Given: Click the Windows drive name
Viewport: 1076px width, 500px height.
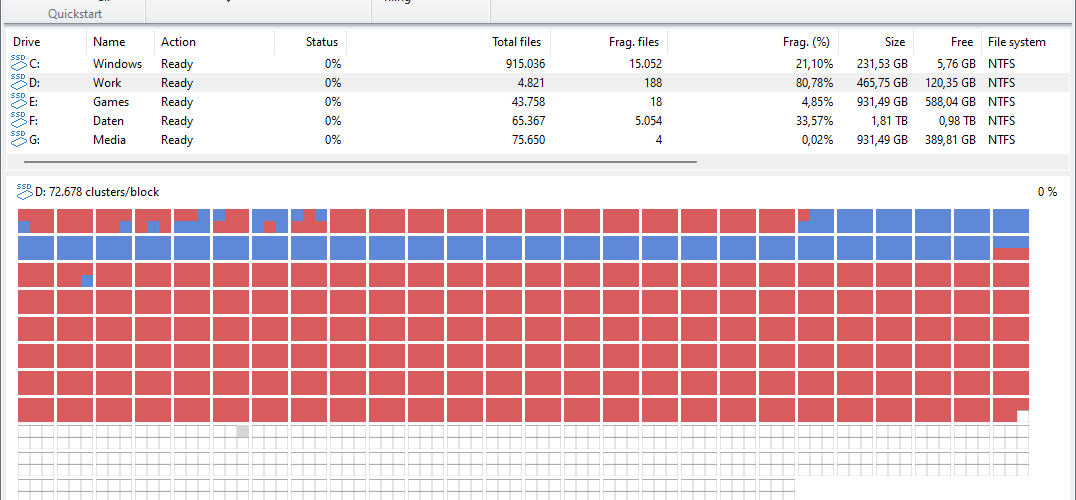Looking at the screenshot, I should tap(117, 64).
